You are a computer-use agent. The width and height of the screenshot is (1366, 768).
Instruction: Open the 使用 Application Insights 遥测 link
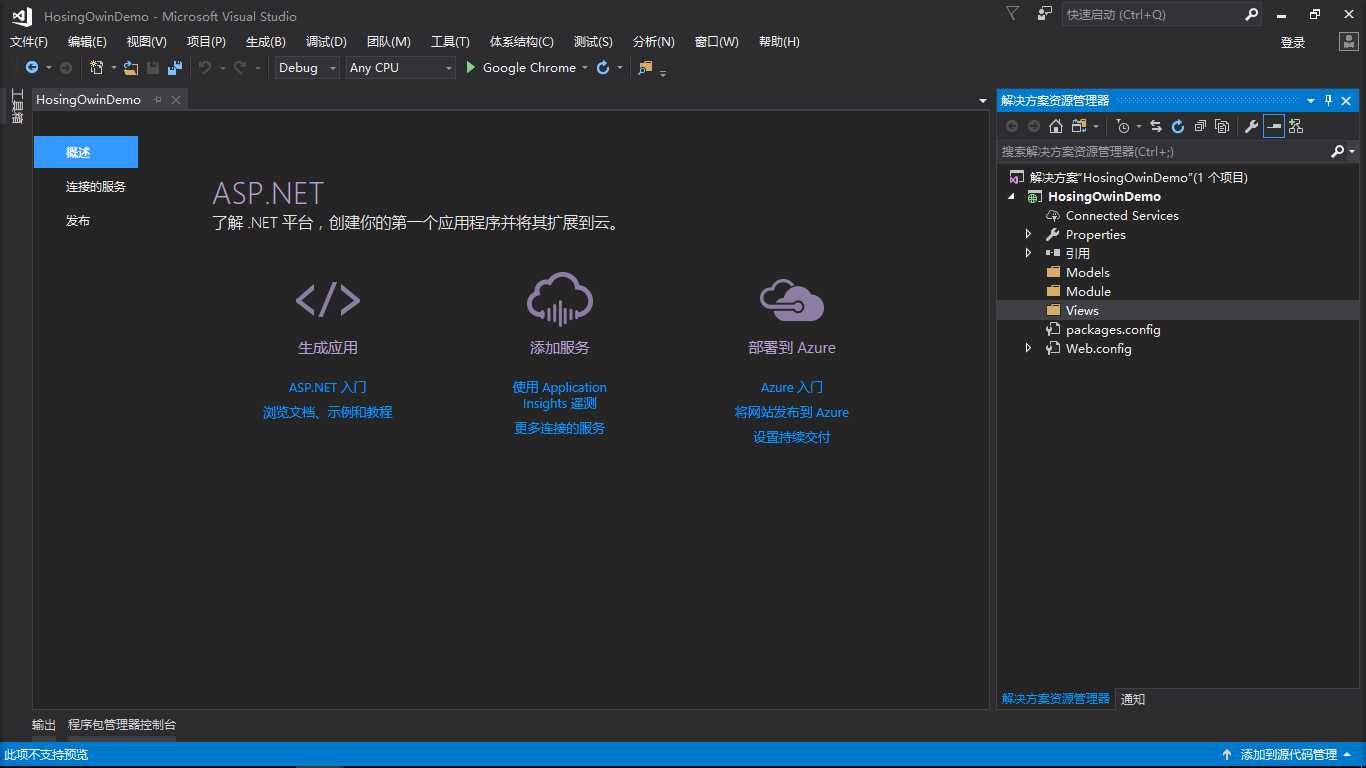click(560, 395)
